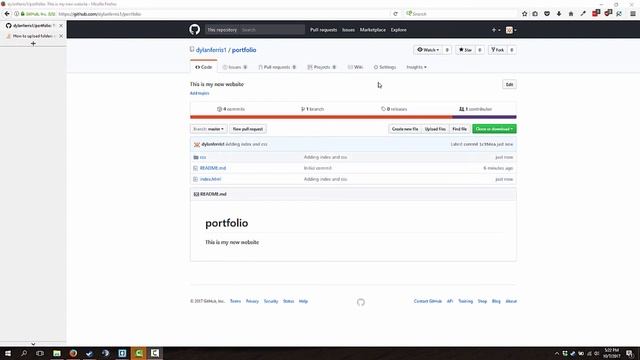View the 0 releases link
640x360 pixels.
394,109
